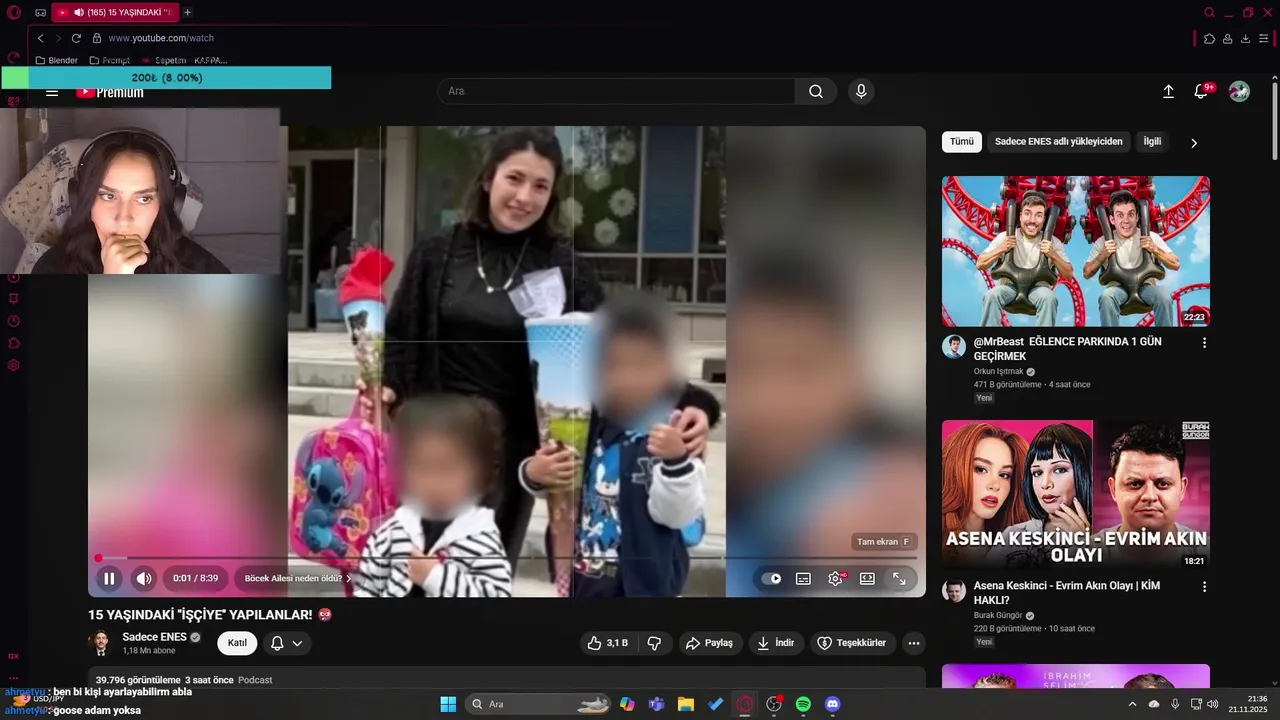Screen dimensions: 1280x720
Task: Open the player settings gear
Action: (835, 578)
